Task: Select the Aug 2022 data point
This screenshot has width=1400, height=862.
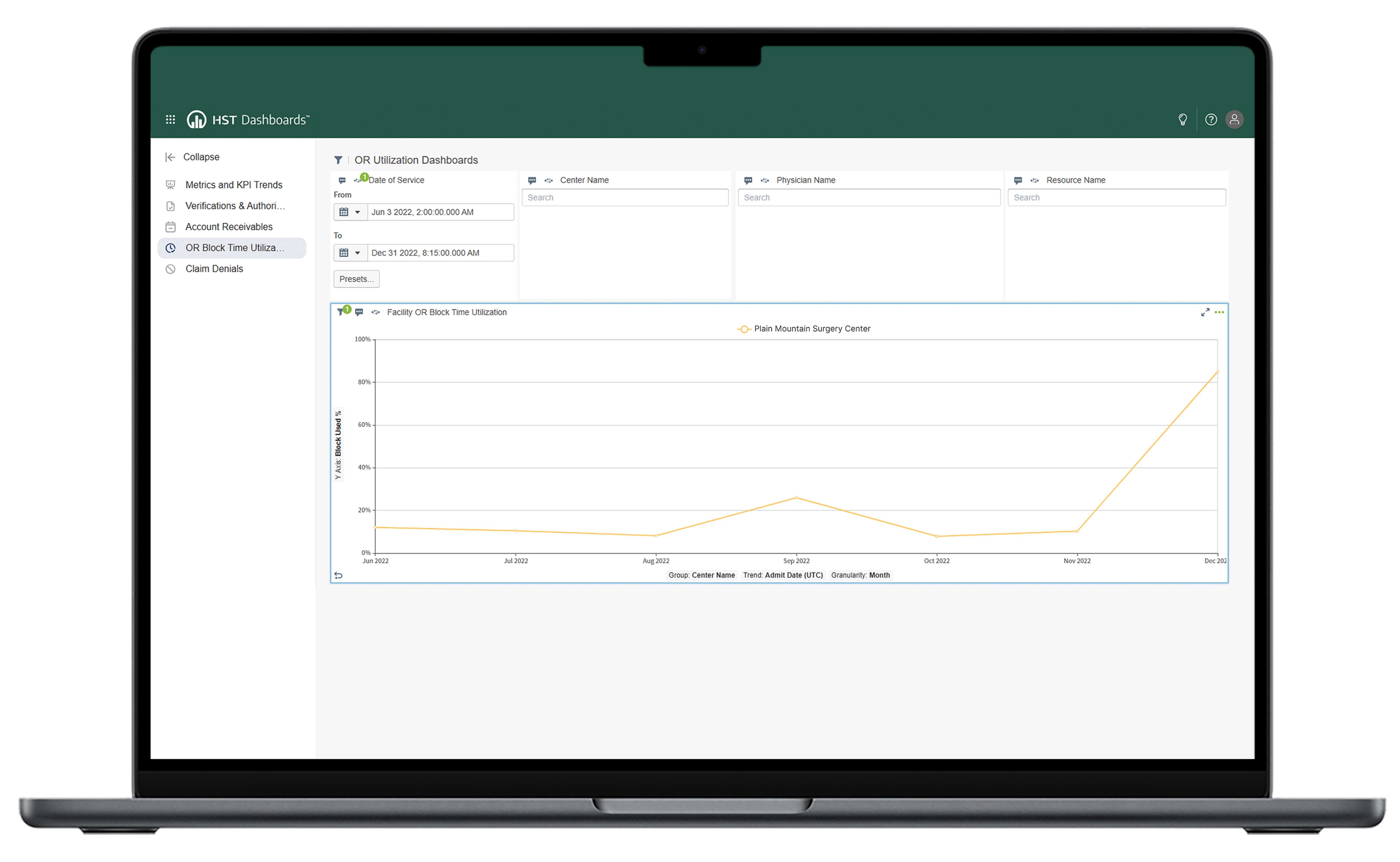Action: pos(656,536)
